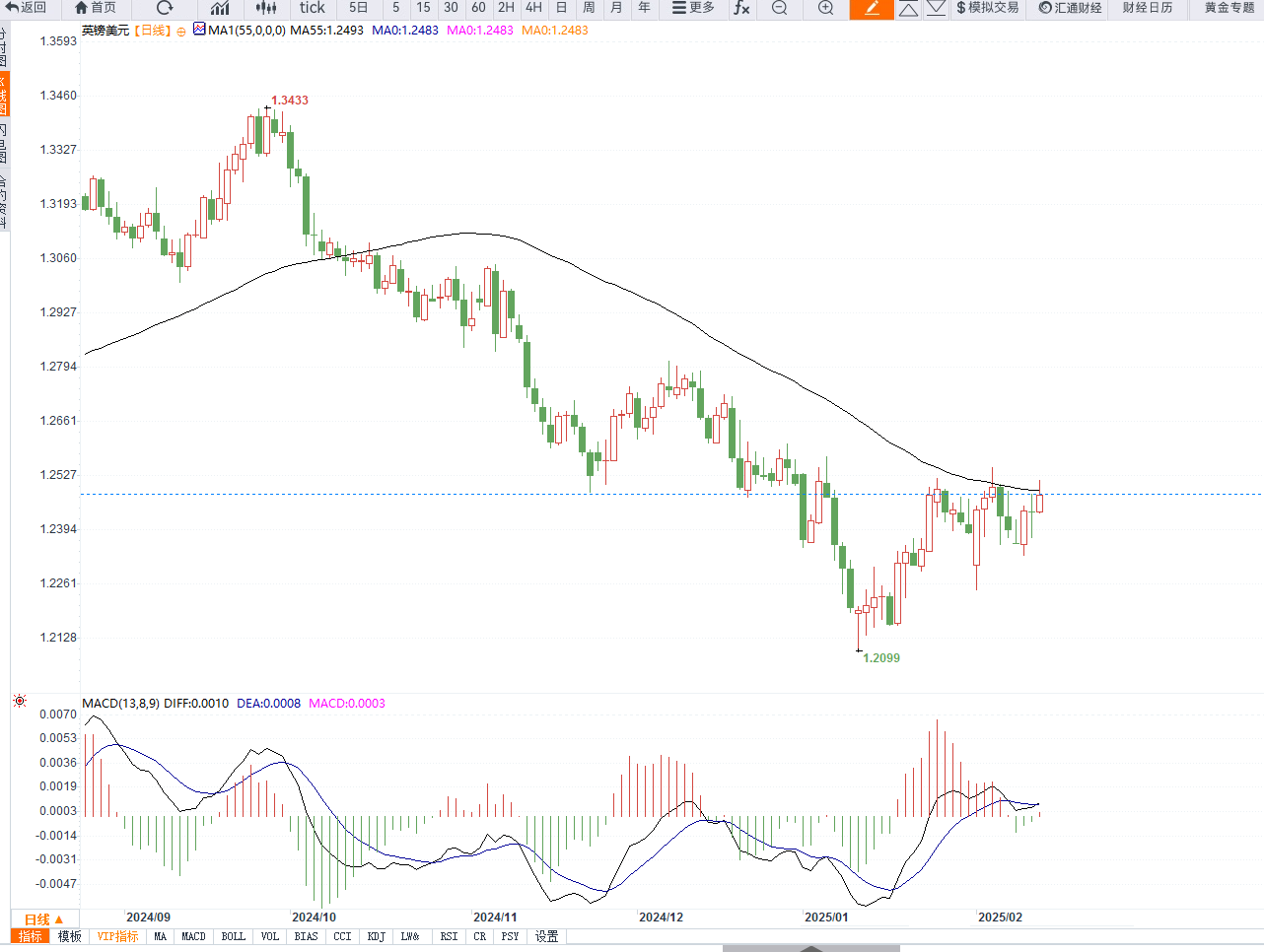Select the 60-minute timeframe

coord(478,8)
